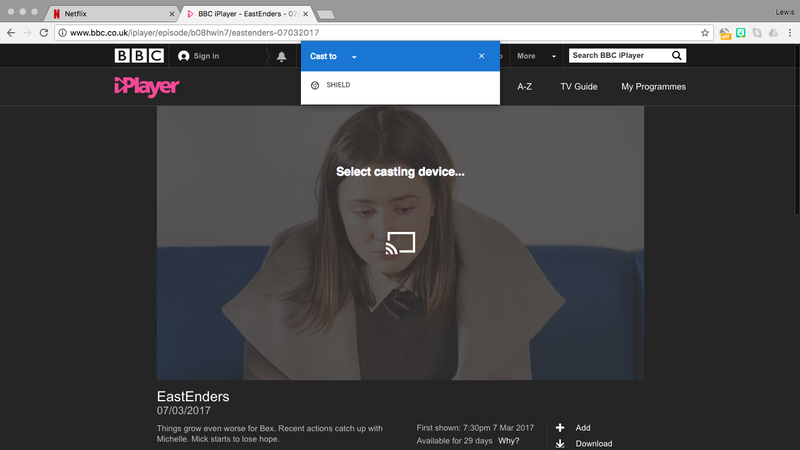
Task: Open the TV Guide page
Action: (x=579, y=87)
